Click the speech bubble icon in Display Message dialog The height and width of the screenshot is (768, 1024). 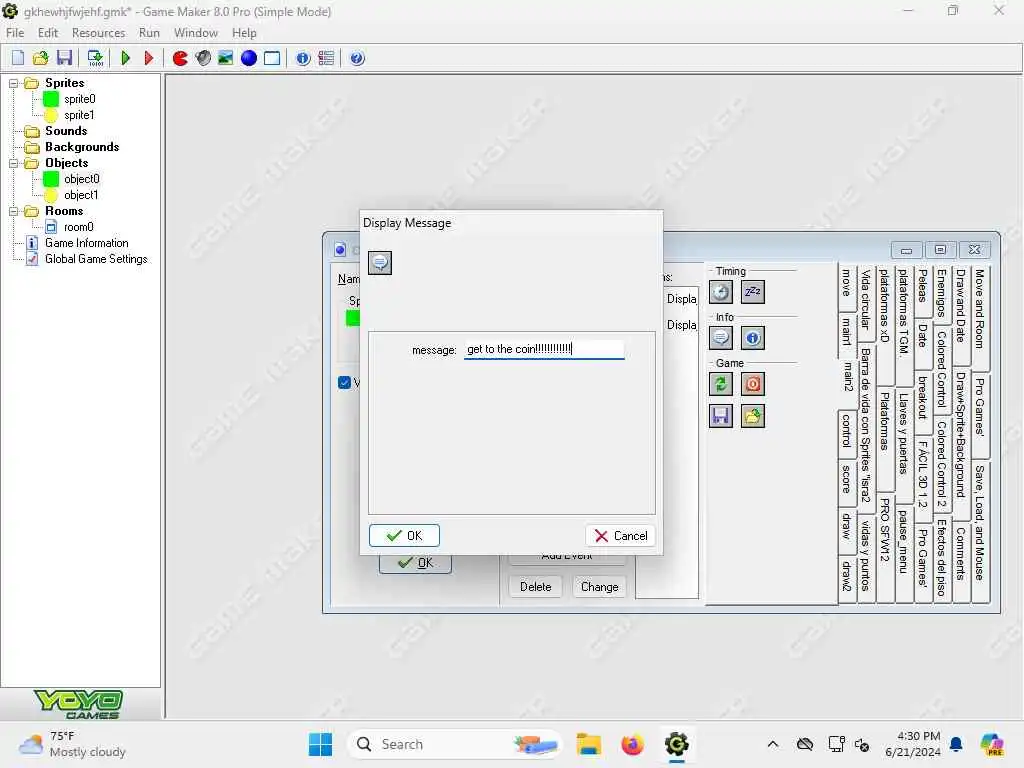pyautogui.click(x=380, y=263)
